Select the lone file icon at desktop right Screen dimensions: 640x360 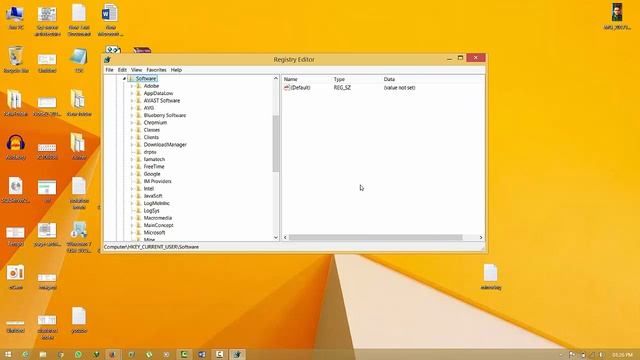(491, 277)
